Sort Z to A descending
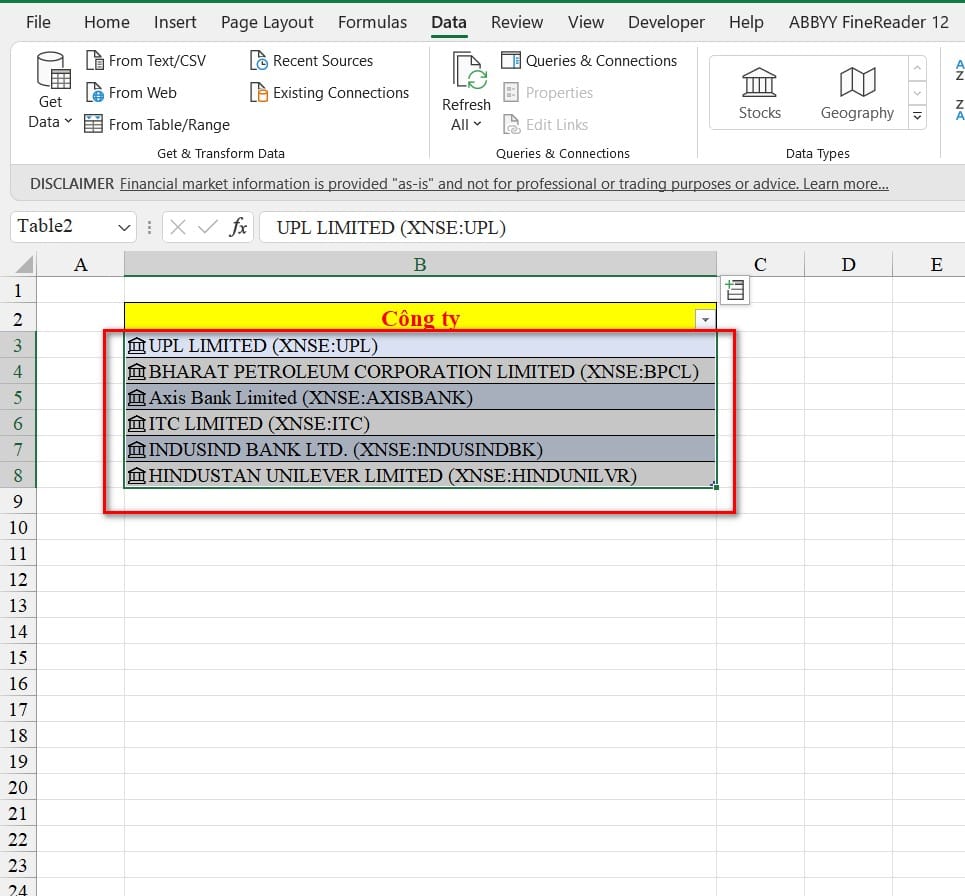Image resolution: width=965 pixels, height=896 pixels. (959, 110)
